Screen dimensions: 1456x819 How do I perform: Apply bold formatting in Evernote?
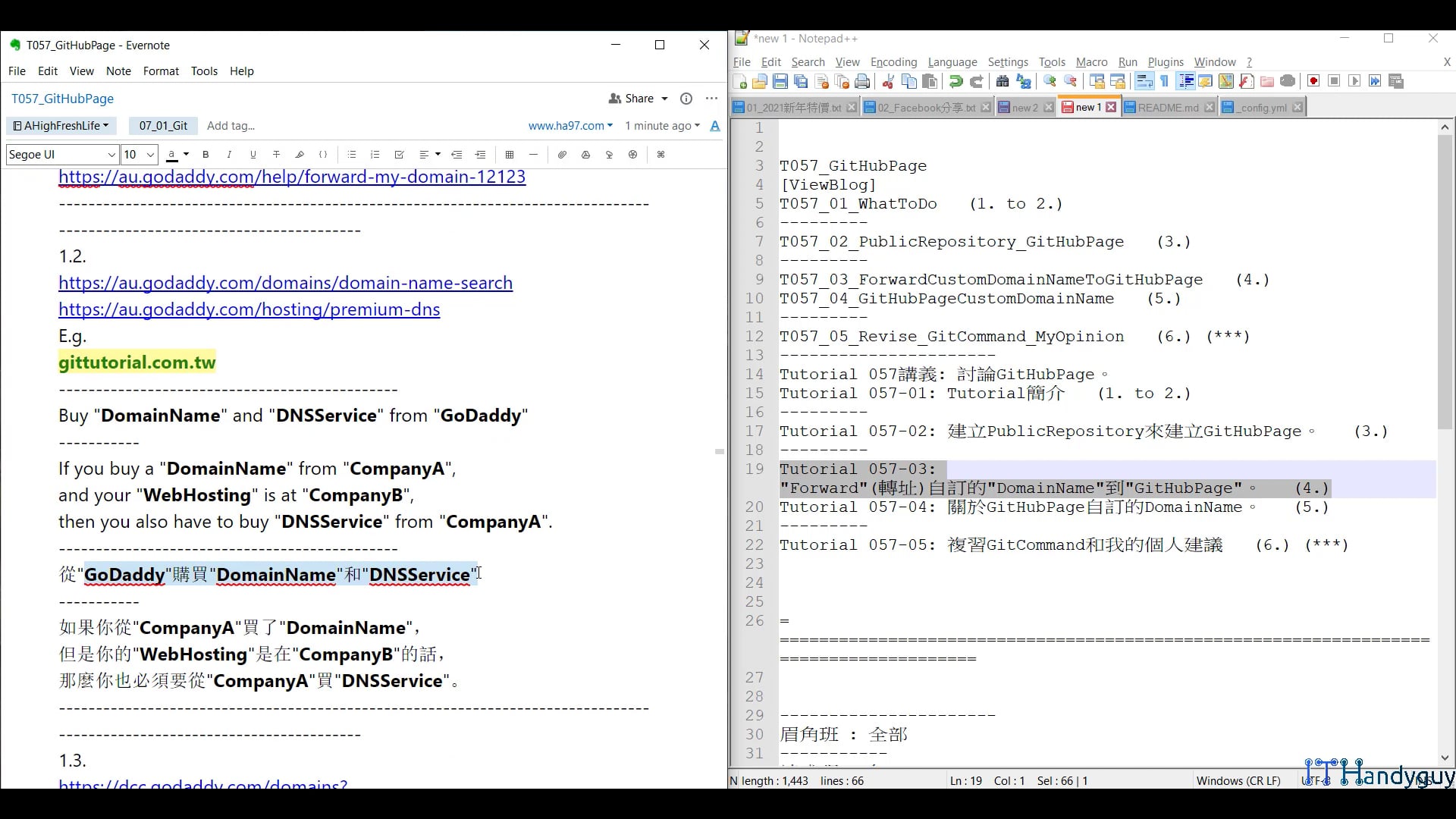pos(206,155)
